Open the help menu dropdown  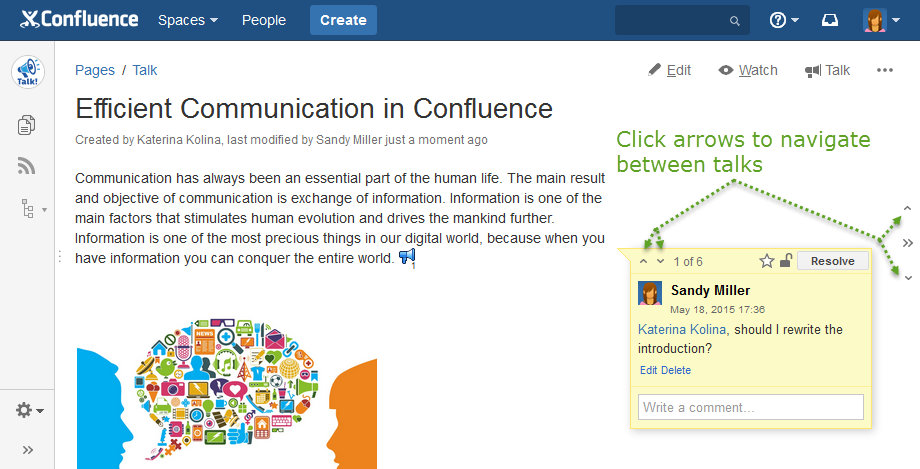[x=783, y=20]
